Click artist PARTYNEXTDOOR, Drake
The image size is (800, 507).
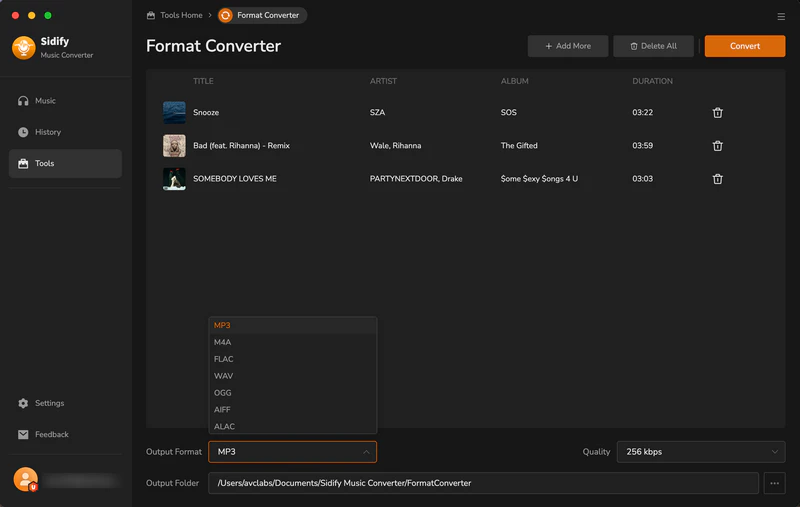[x=416, y=179]
